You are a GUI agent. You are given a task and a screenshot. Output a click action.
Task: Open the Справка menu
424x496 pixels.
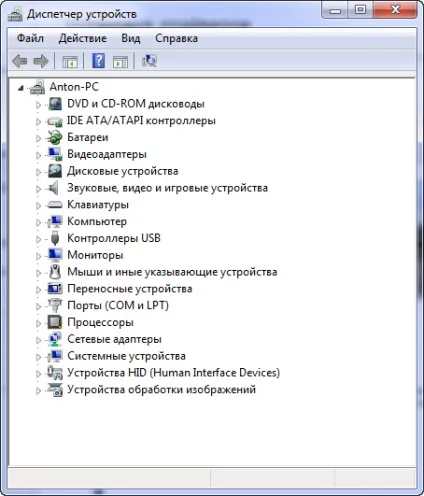176,38
